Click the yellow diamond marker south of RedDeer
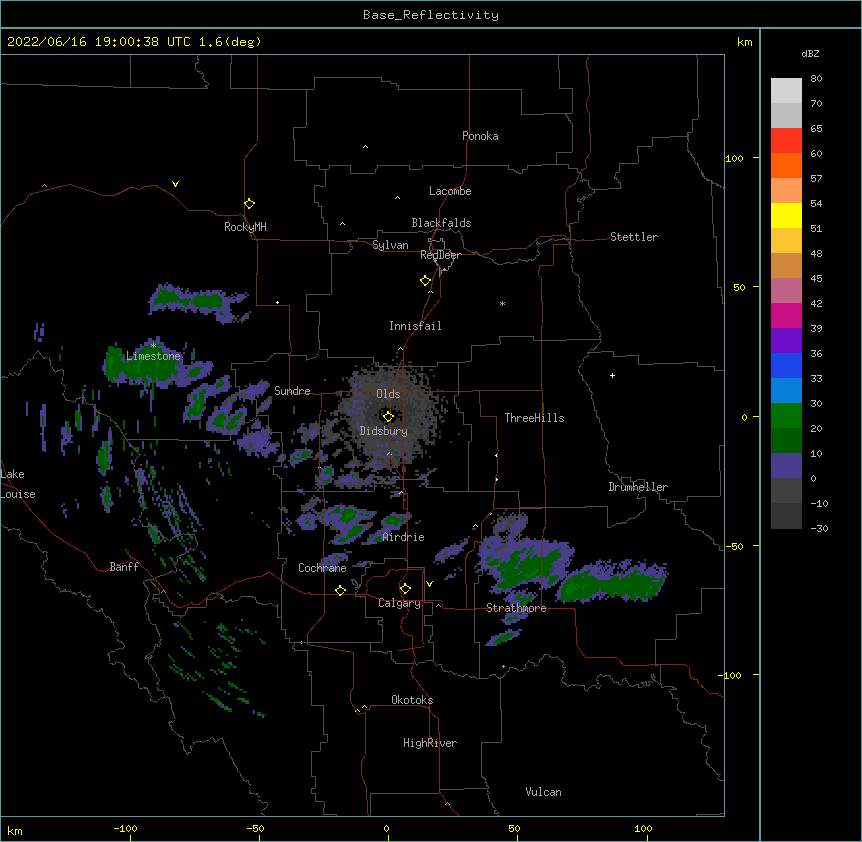The image size is (862, 842). 425,281
